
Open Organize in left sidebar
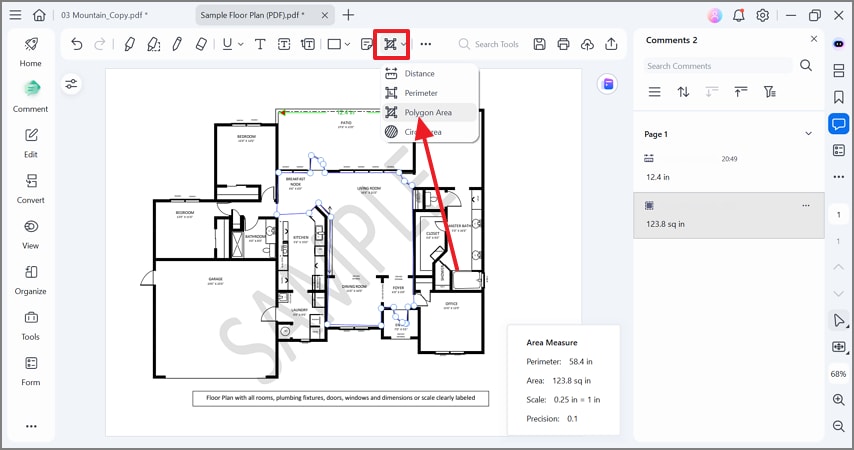tap(30, 279)
